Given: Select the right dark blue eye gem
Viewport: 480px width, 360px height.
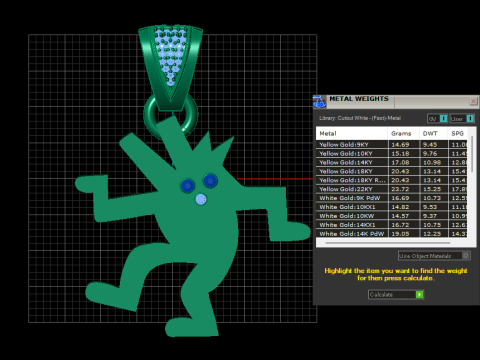Looking at the screenshot, I should [x=210, y=181].
